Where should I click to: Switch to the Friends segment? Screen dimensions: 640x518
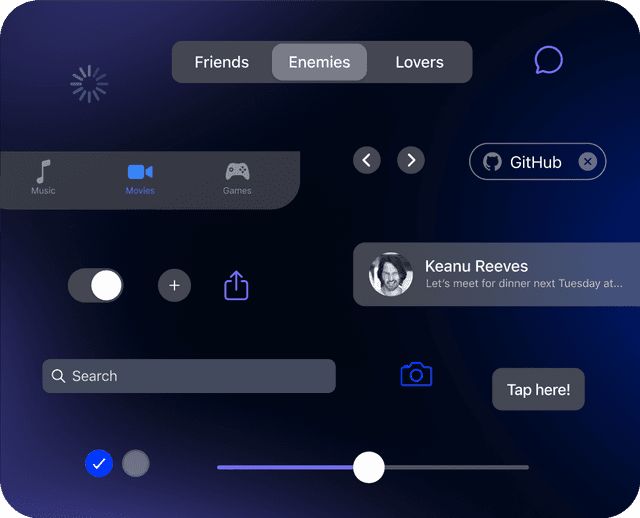221,62
